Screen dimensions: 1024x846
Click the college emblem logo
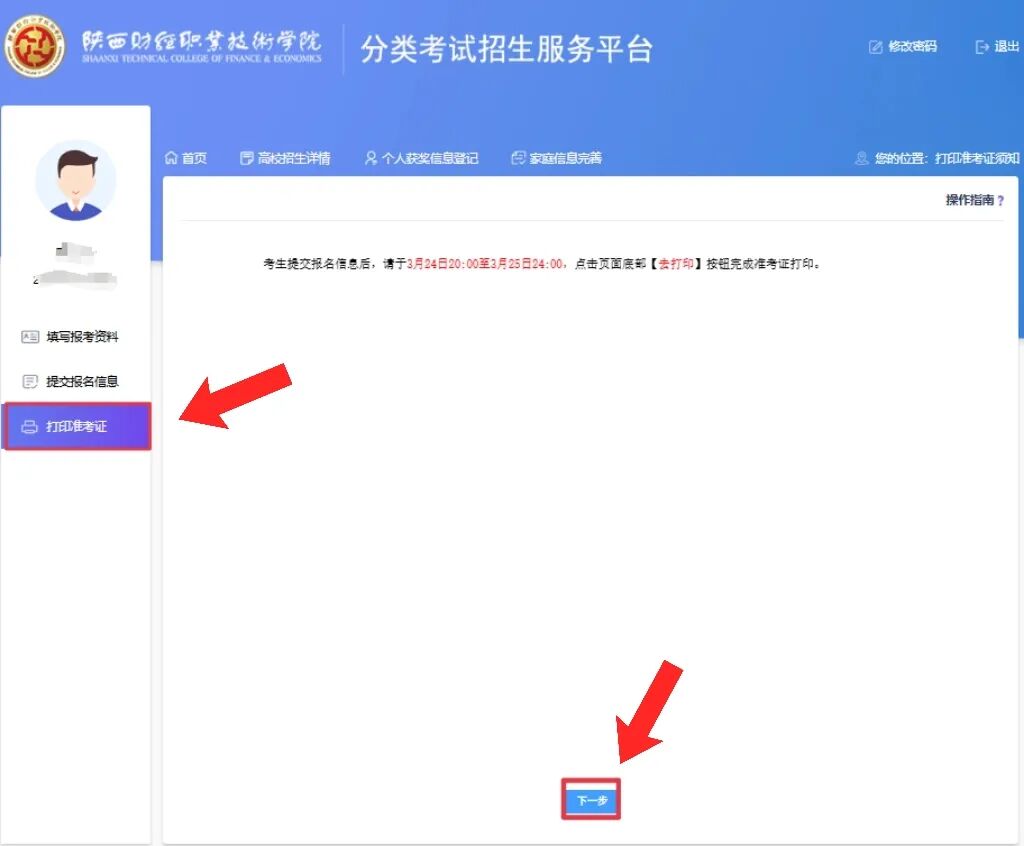33,45
